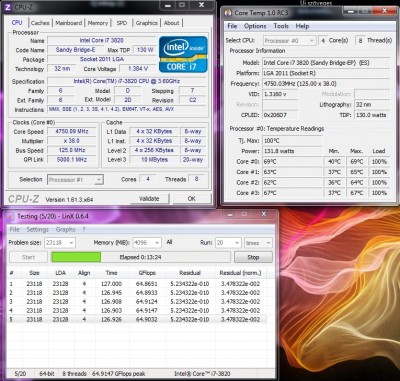Click the Specification field in CPU-Z

pyautogui.click(x=127, y=81)
